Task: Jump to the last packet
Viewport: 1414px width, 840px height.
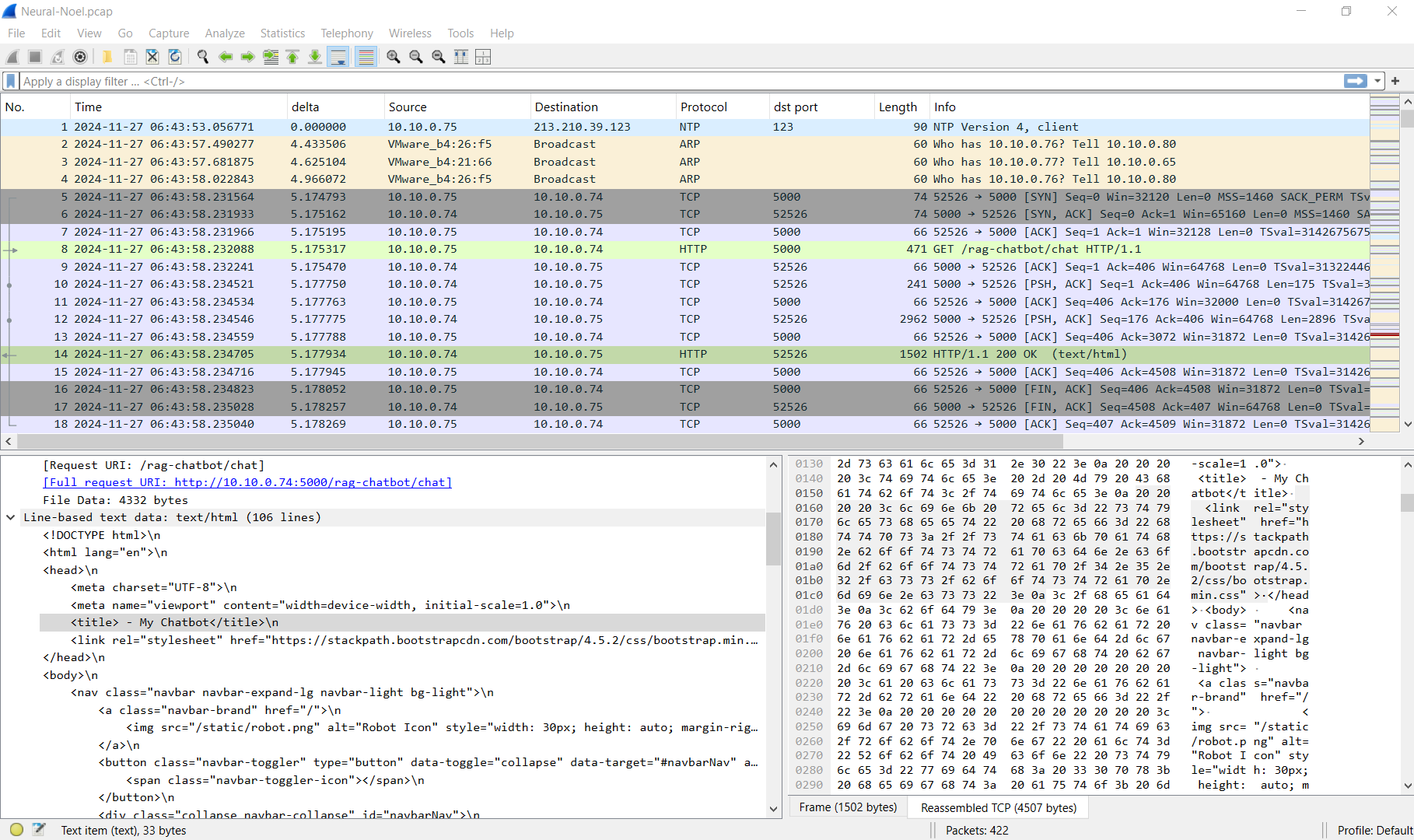Action: [x=315, y=57]
